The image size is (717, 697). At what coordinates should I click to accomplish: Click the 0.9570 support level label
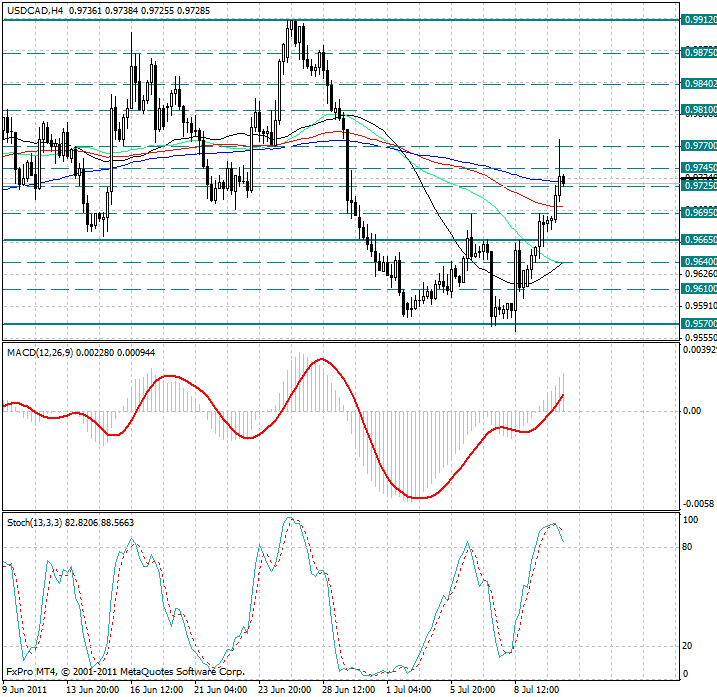point(697,324)
